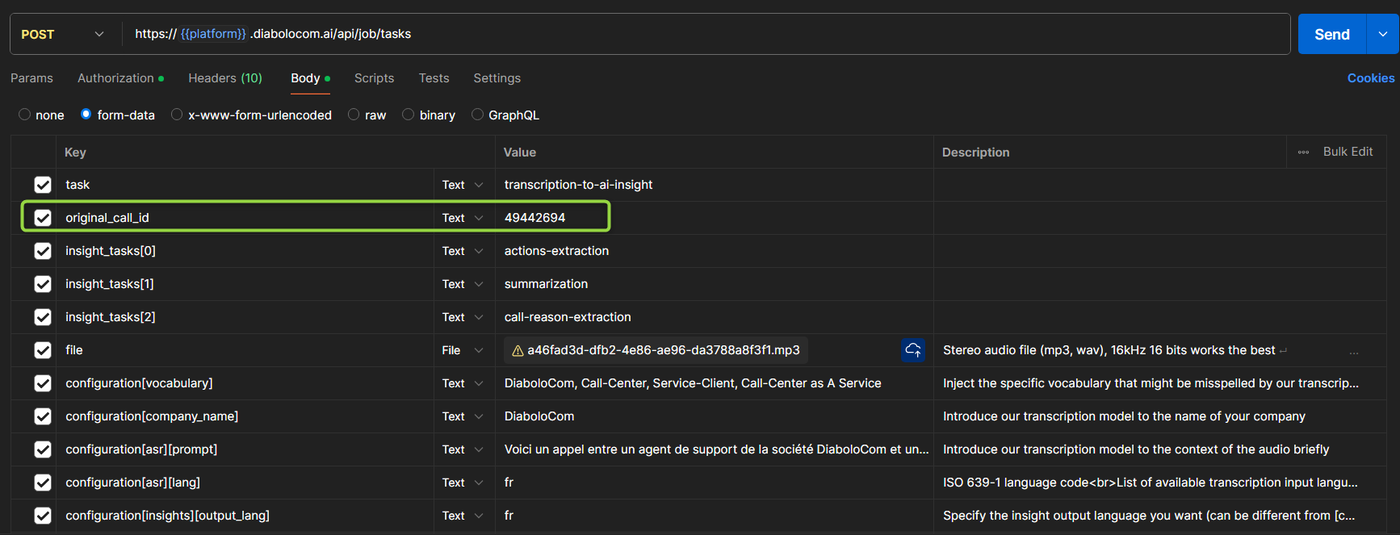Switch to the Headers tab
The width and height of the screenshot is (1400, 535).
224,78
